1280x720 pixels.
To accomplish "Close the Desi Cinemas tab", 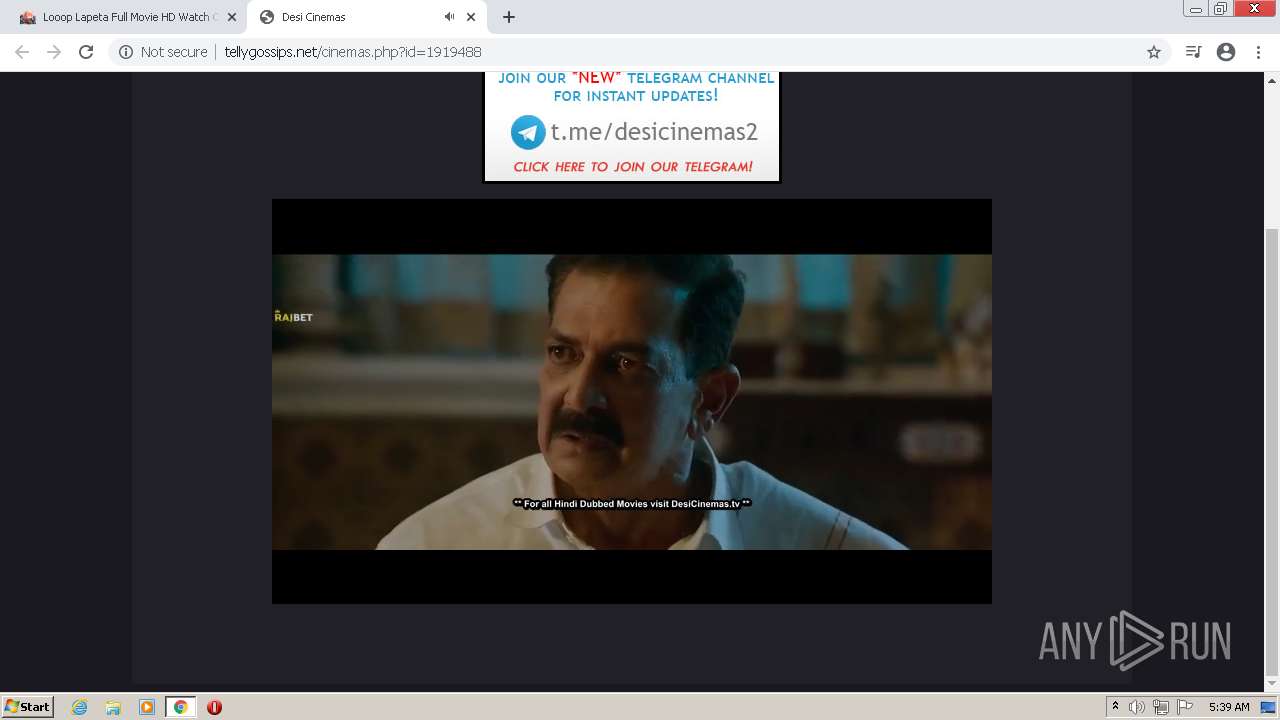I will pyautogui.click(x=471, y=17).
